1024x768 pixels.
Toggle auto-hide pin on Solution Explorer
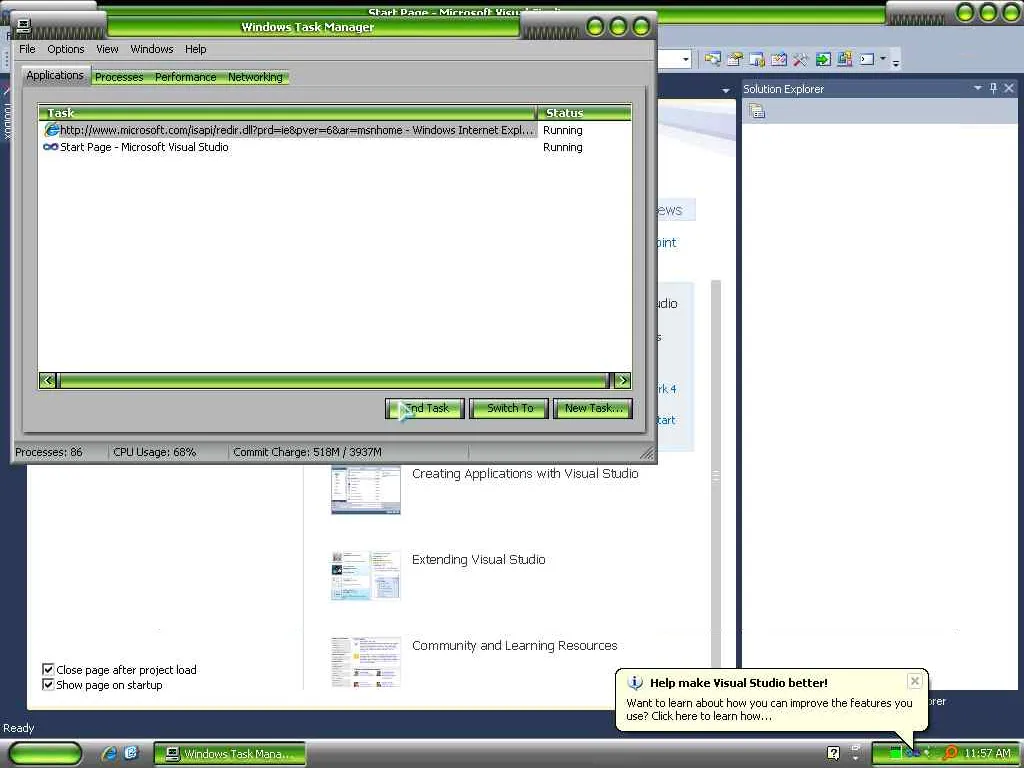pos(993,88)
